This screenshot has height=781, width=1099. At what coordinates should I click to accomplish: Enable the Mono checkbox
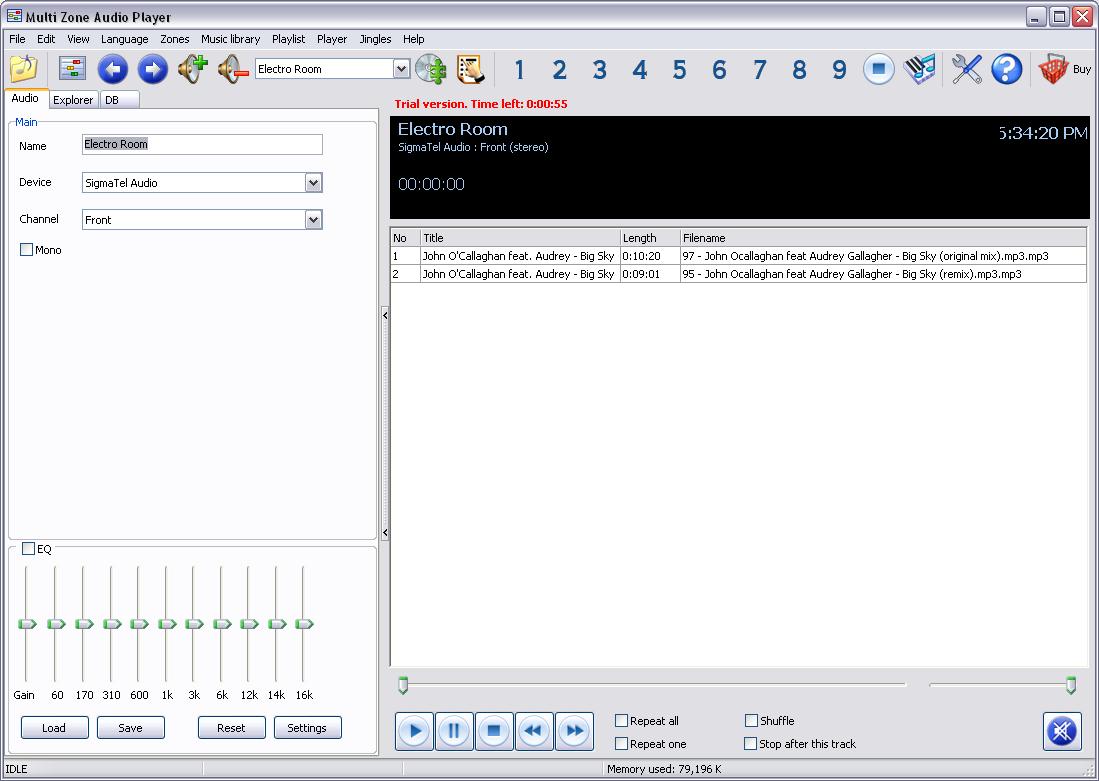(25, 249)
